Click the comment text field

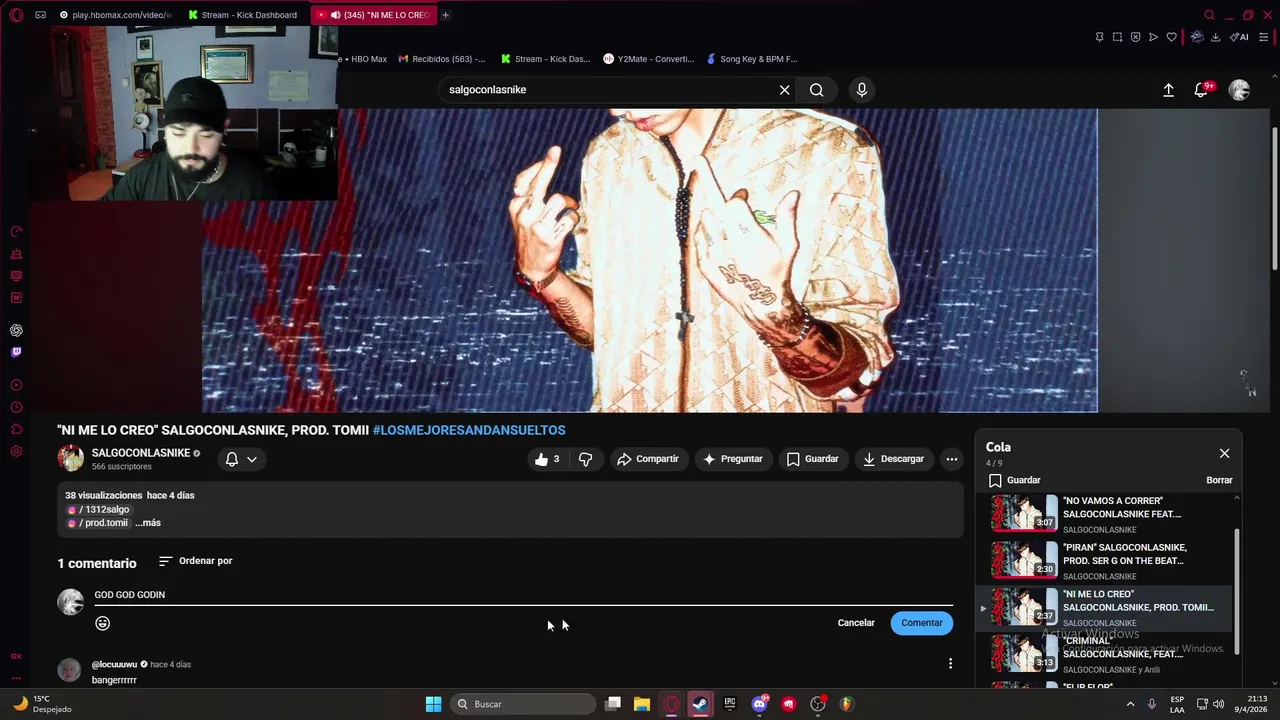523,595
